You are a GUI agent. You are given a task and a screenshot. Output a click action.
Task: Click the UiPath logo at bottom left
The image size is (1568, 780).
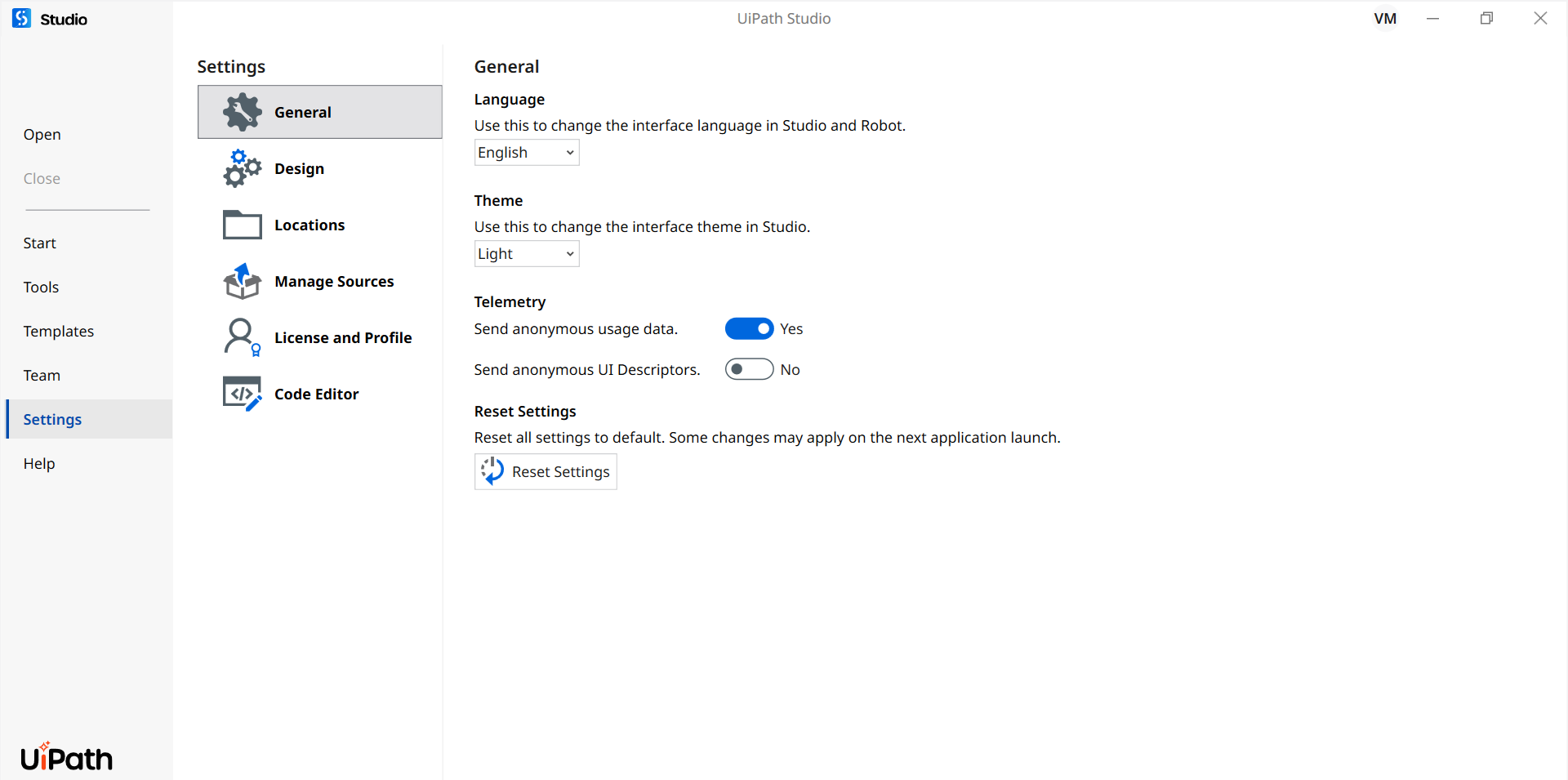point(67,758)
